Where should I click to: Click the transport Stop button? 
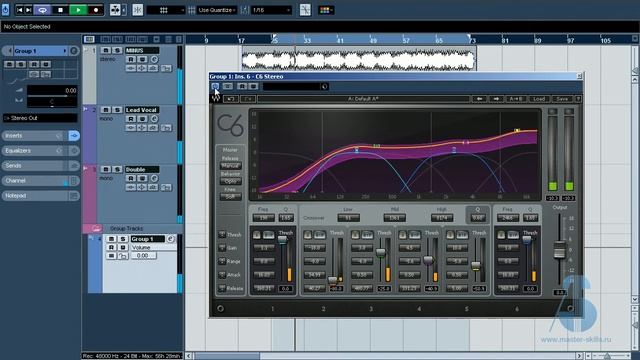(x=60, y=10)
